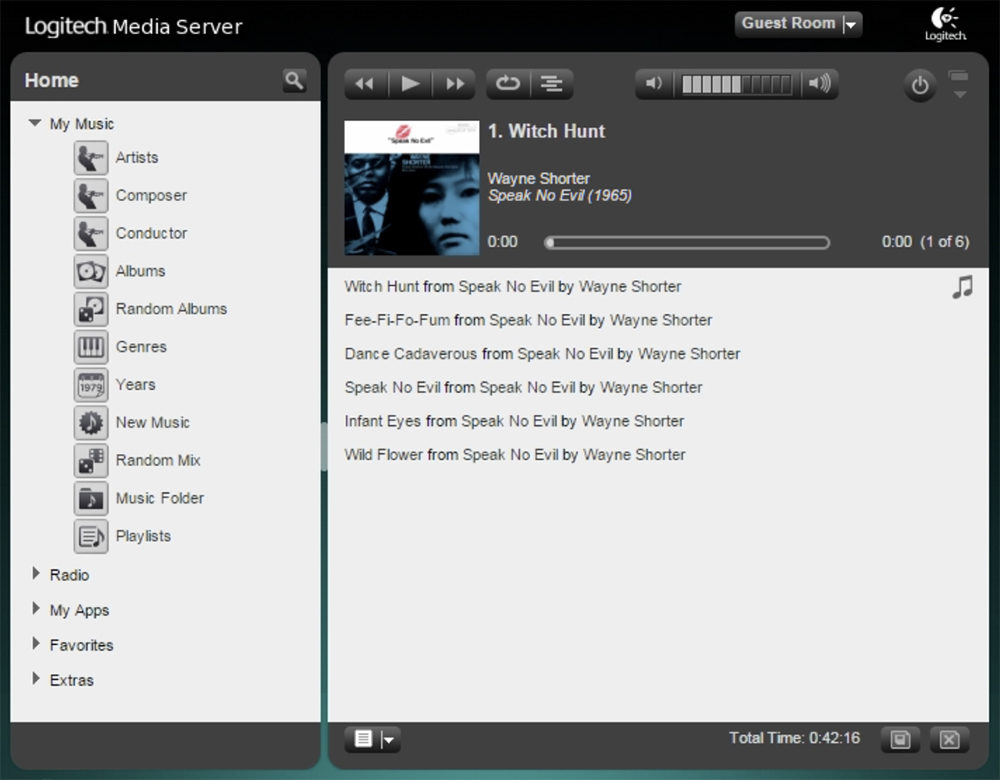Clear the playlist with the X icon
Screen dimensions: 1000x780
(949, 739)
